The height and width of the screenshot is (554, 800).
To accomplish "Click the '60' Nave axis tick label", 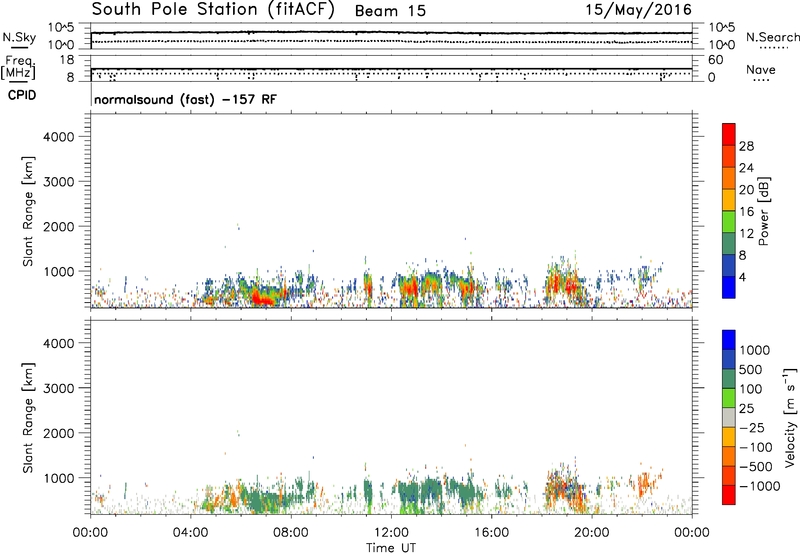I will [715, 60].
